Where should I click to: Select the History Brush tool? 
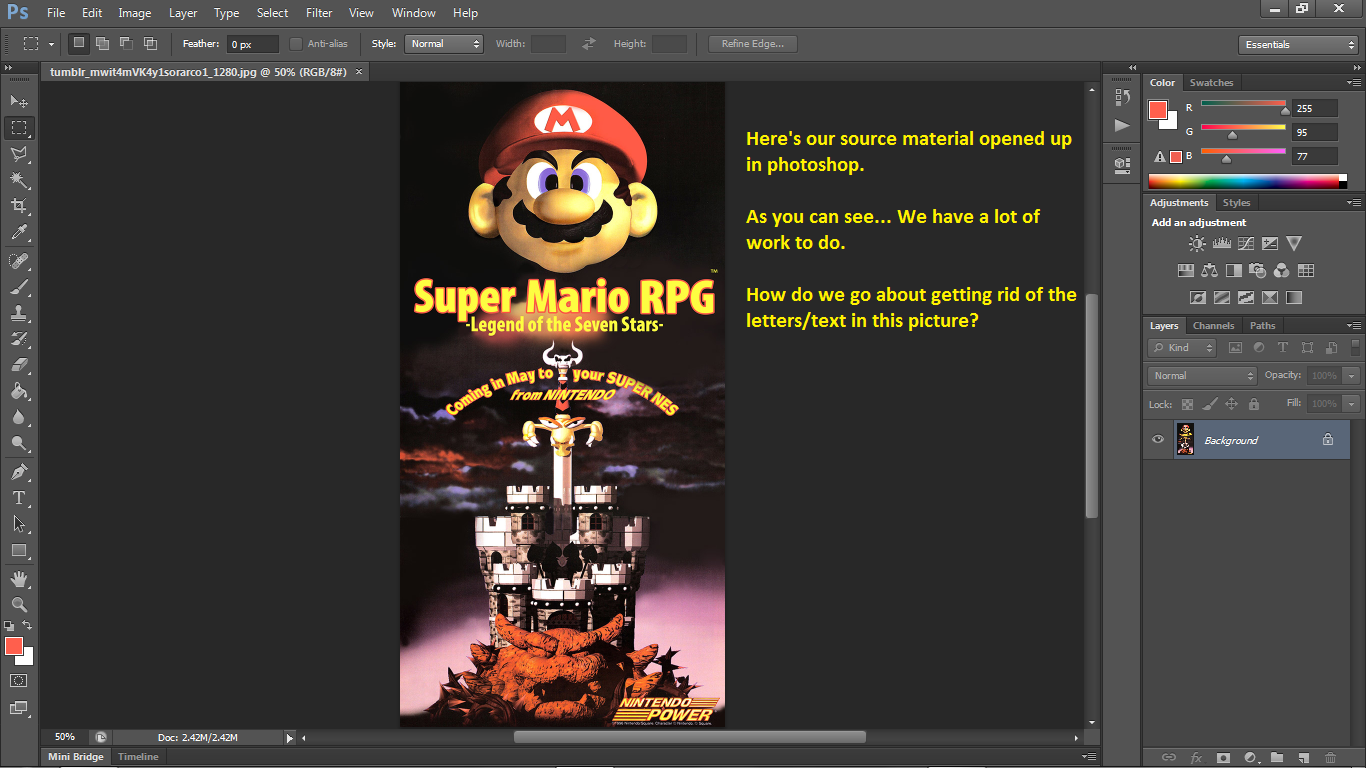tap(19, 339)
